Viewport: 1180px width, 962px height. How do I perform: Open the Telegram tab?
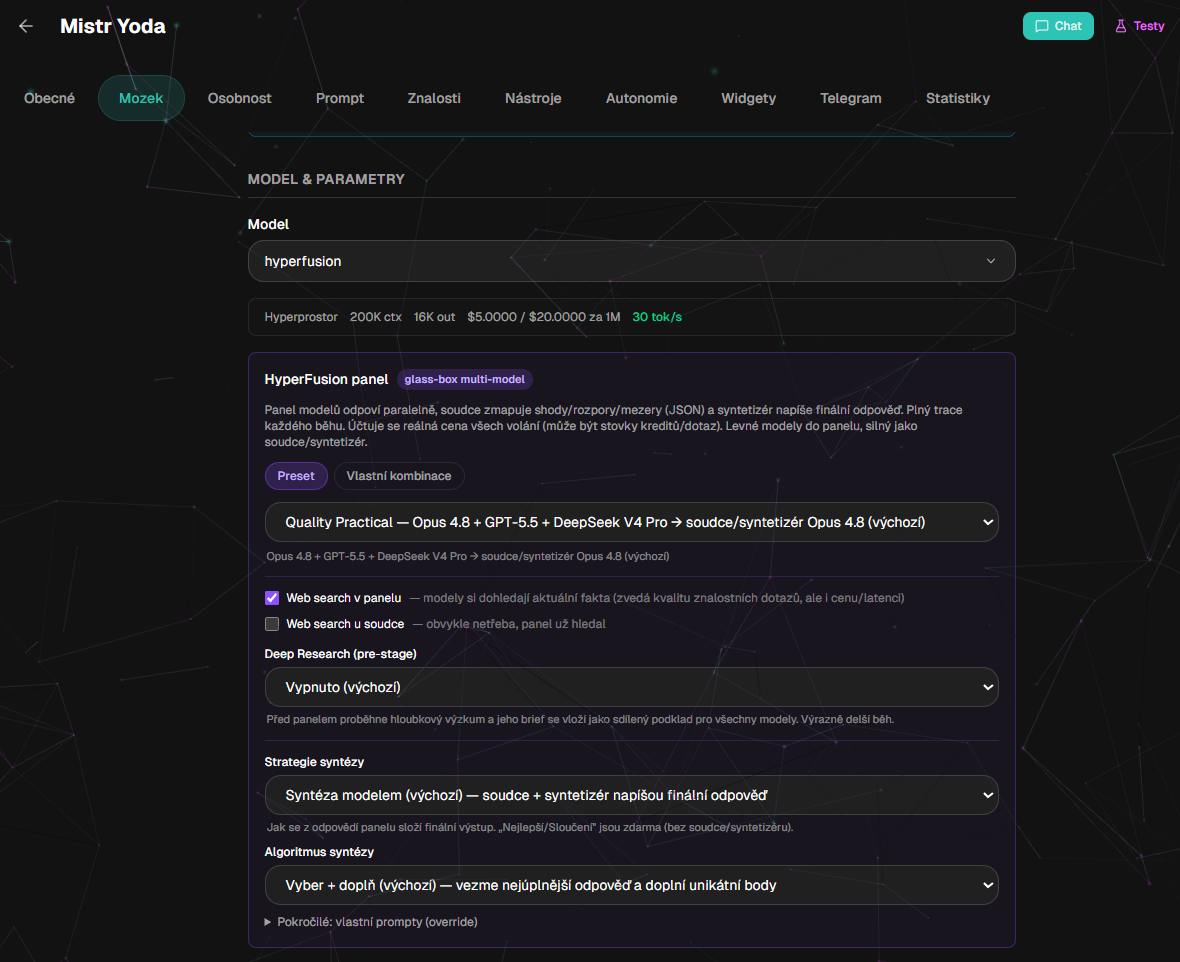[x=850, y=98]
